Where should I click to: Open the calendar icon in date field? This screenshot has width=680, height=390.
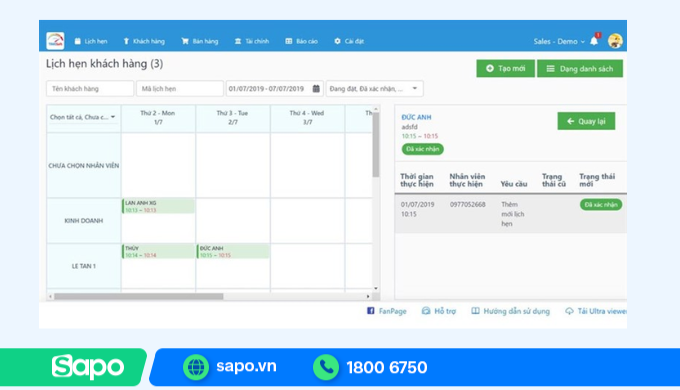[x=316, y=88]
